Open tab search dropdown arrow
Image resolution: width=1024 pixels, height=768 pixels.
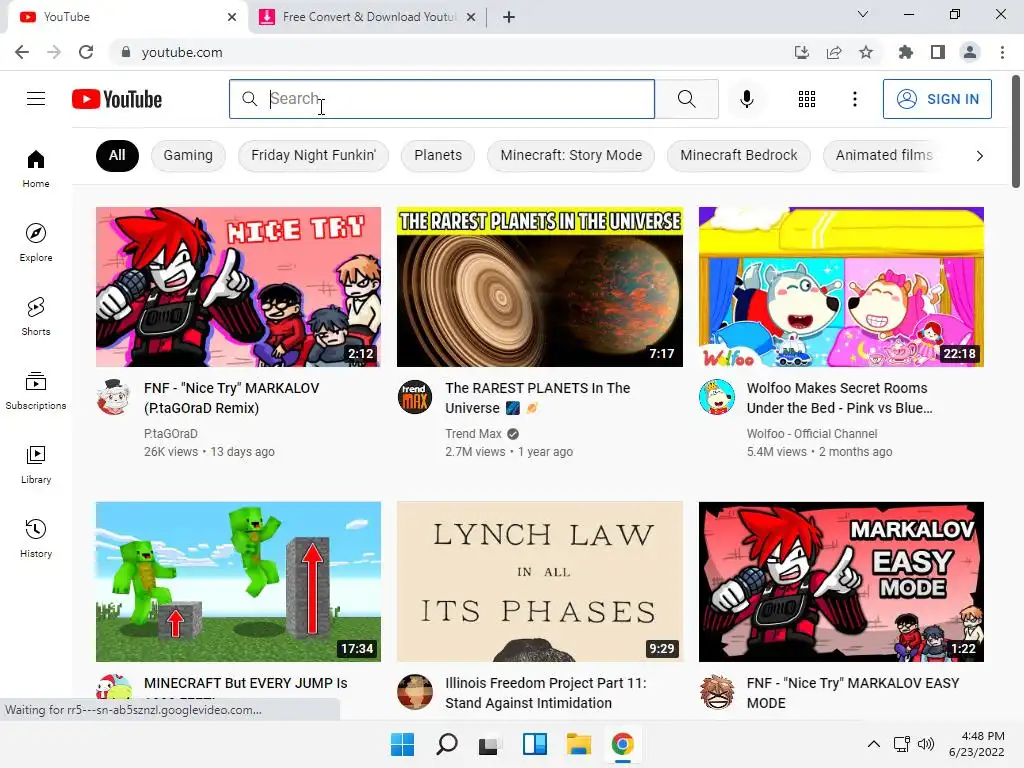(x=863, y=14)
